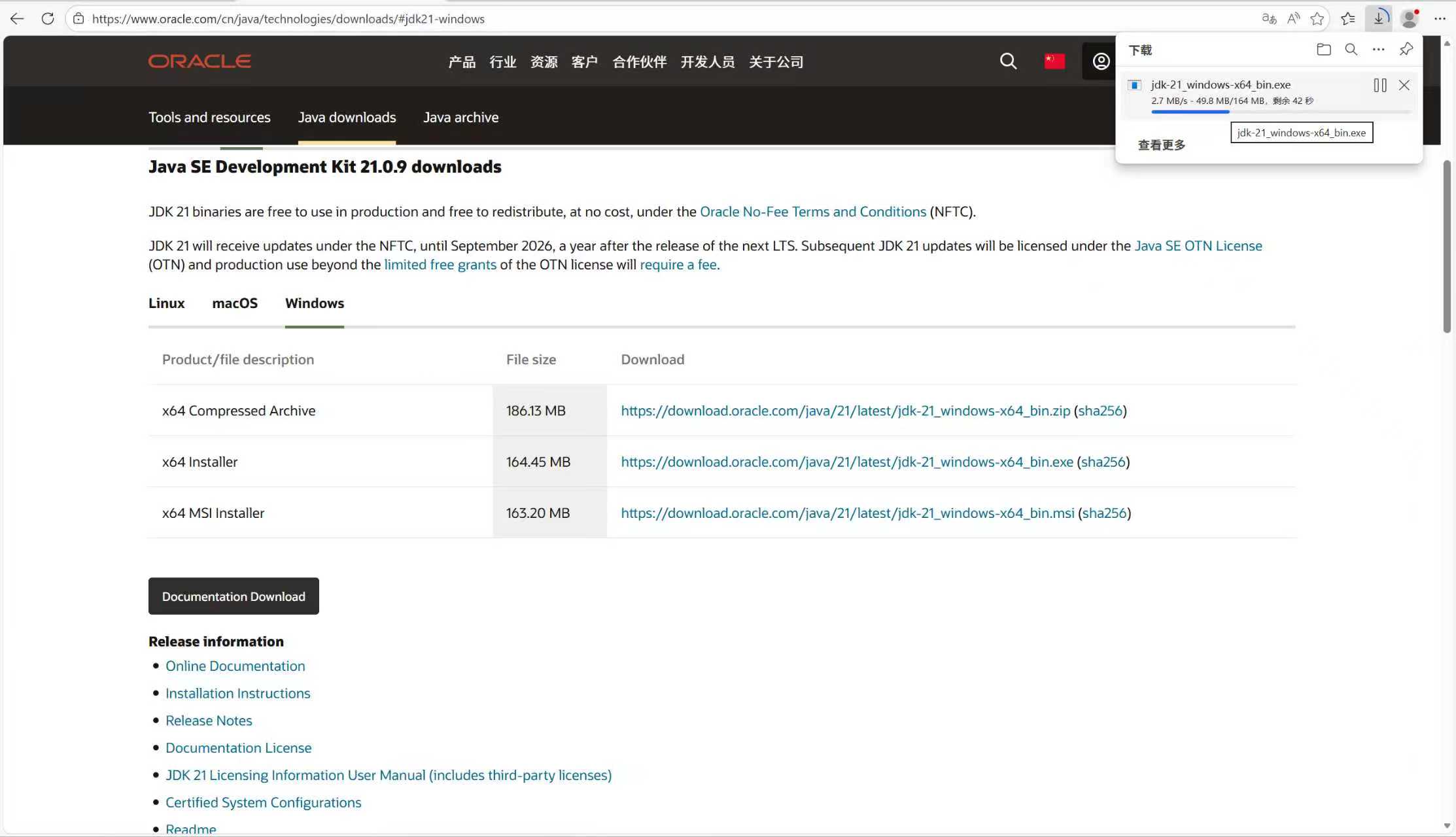Open country selector China flag icon
Image resolution: width=1456 pixels, height=837 pixels.
1054,61
